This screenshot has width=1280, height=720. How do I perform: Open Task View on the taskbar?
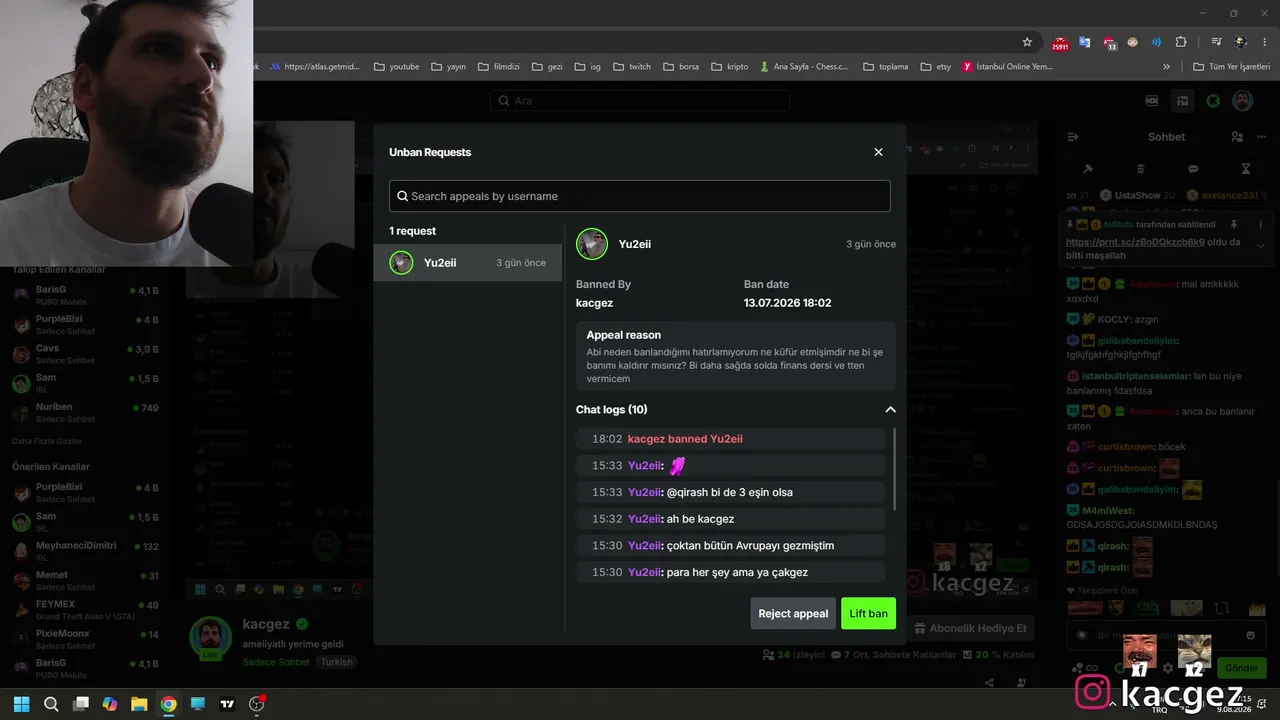(81, 704)
